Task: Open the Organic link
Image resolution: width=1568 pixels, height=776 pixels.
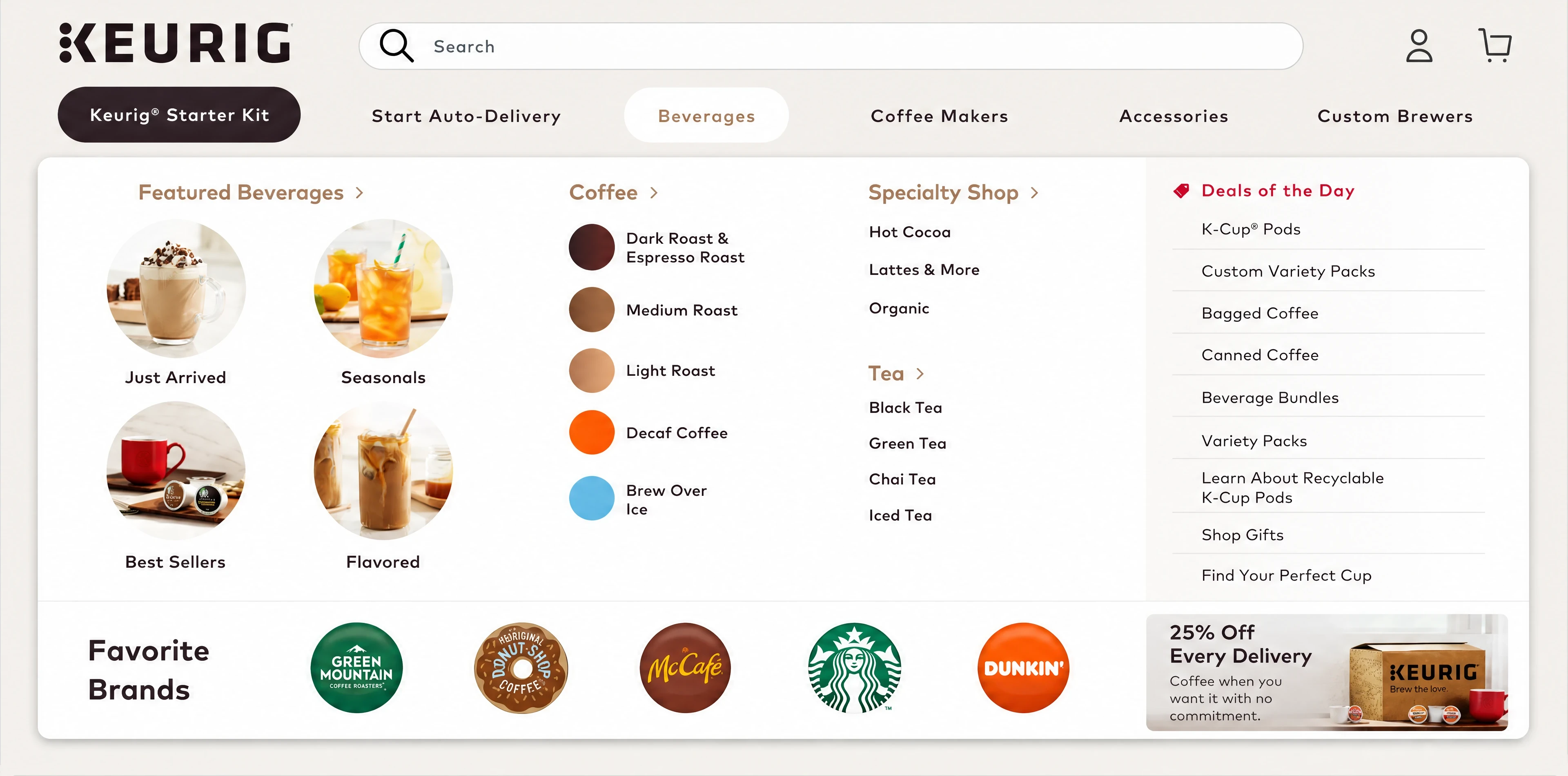Action: (899, 308)
